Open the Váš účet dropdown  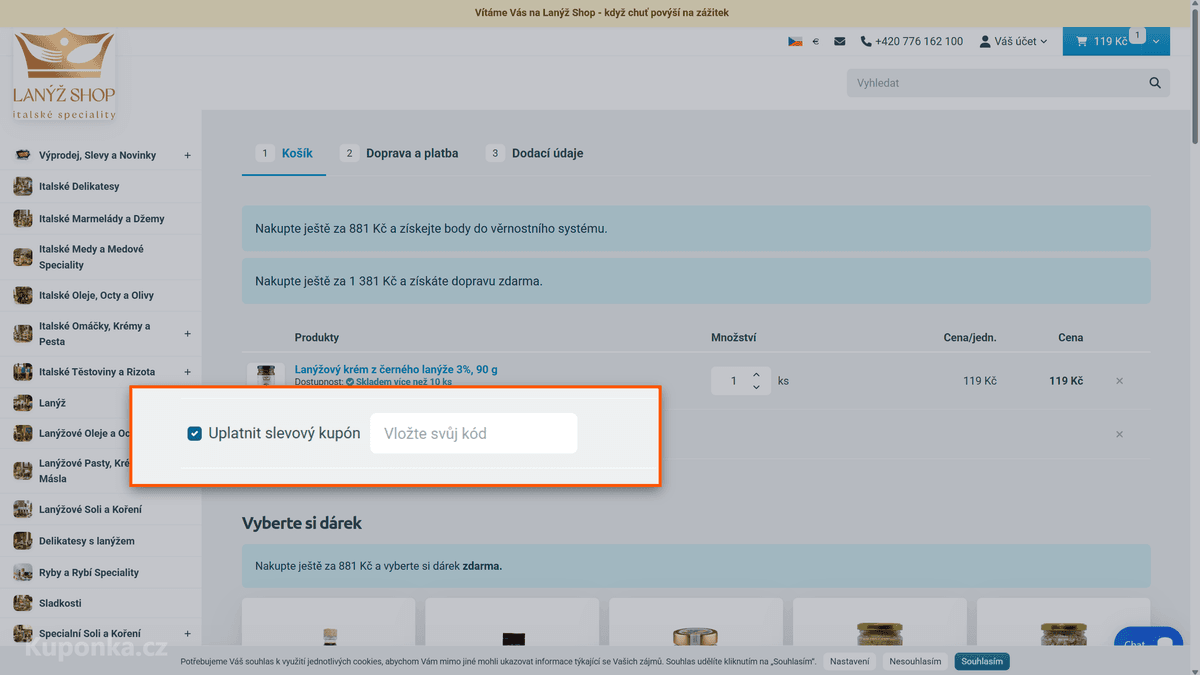[x=1013, y=42]
